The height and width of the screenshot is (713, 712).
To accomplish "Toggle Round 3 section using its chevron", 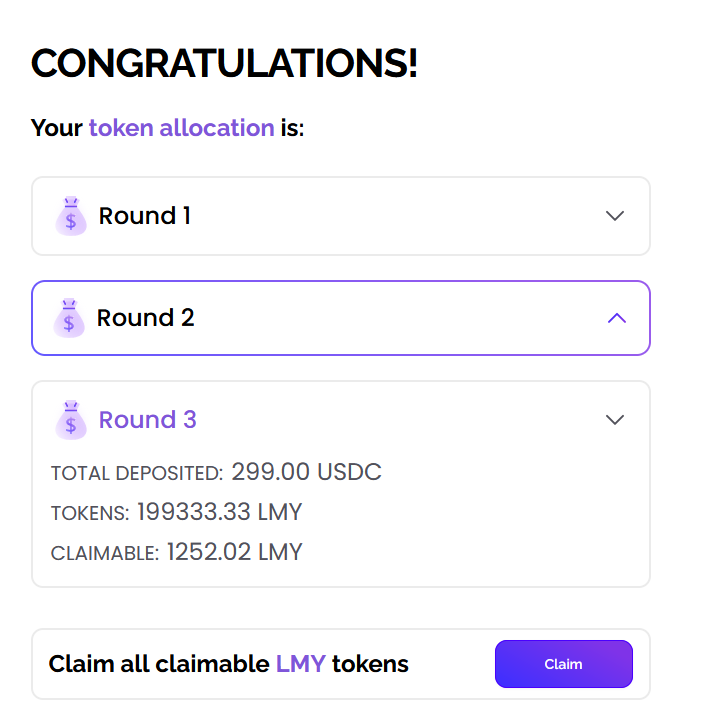I will pos(615,420).
